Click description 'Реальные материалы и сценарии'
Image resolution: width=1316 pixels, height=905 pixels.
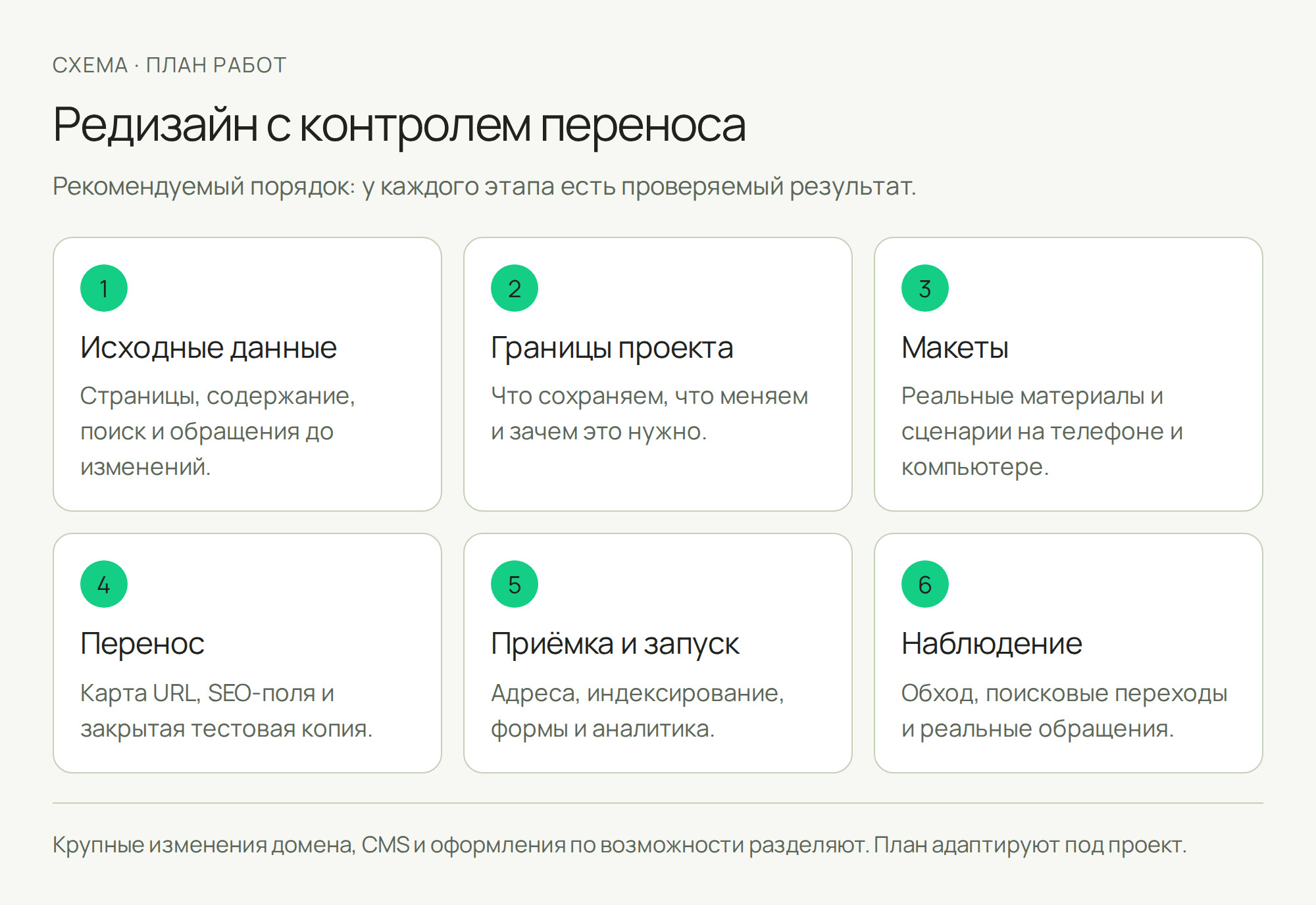click(x=1042, y=431)
